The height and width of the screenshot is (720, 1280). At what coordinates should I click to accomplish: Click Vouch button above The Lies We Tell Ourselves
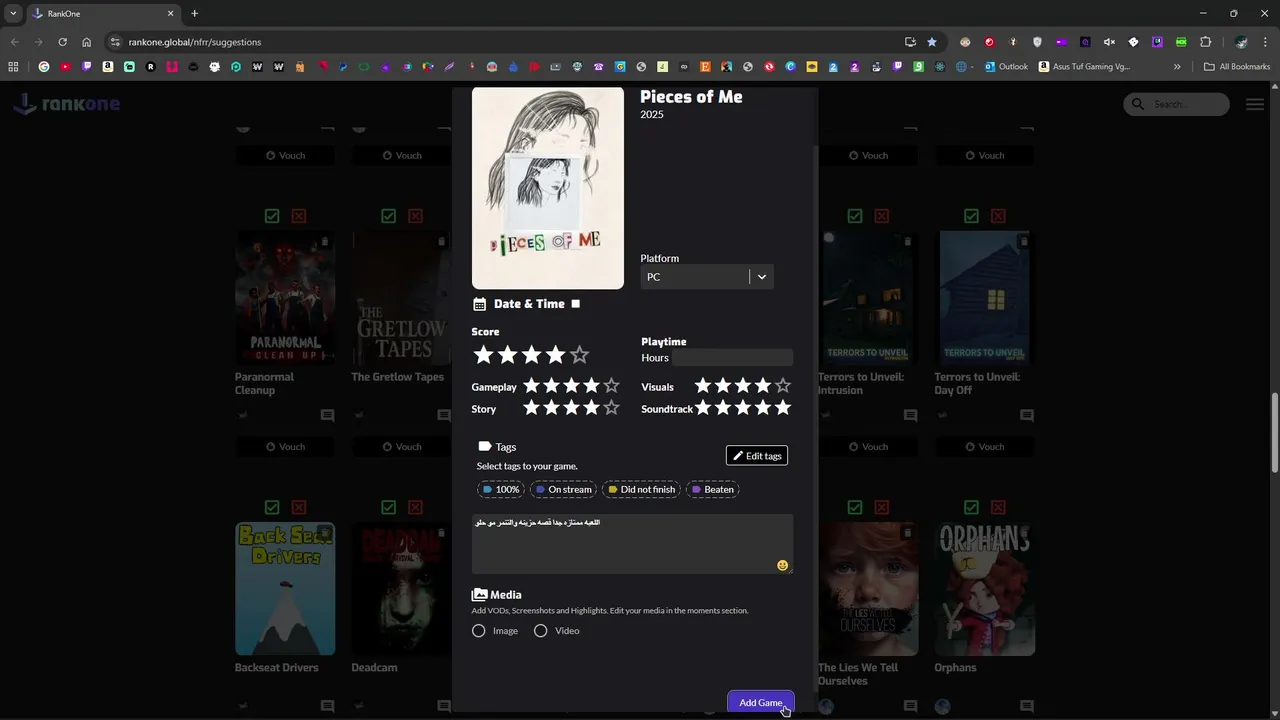click(868, 446)
